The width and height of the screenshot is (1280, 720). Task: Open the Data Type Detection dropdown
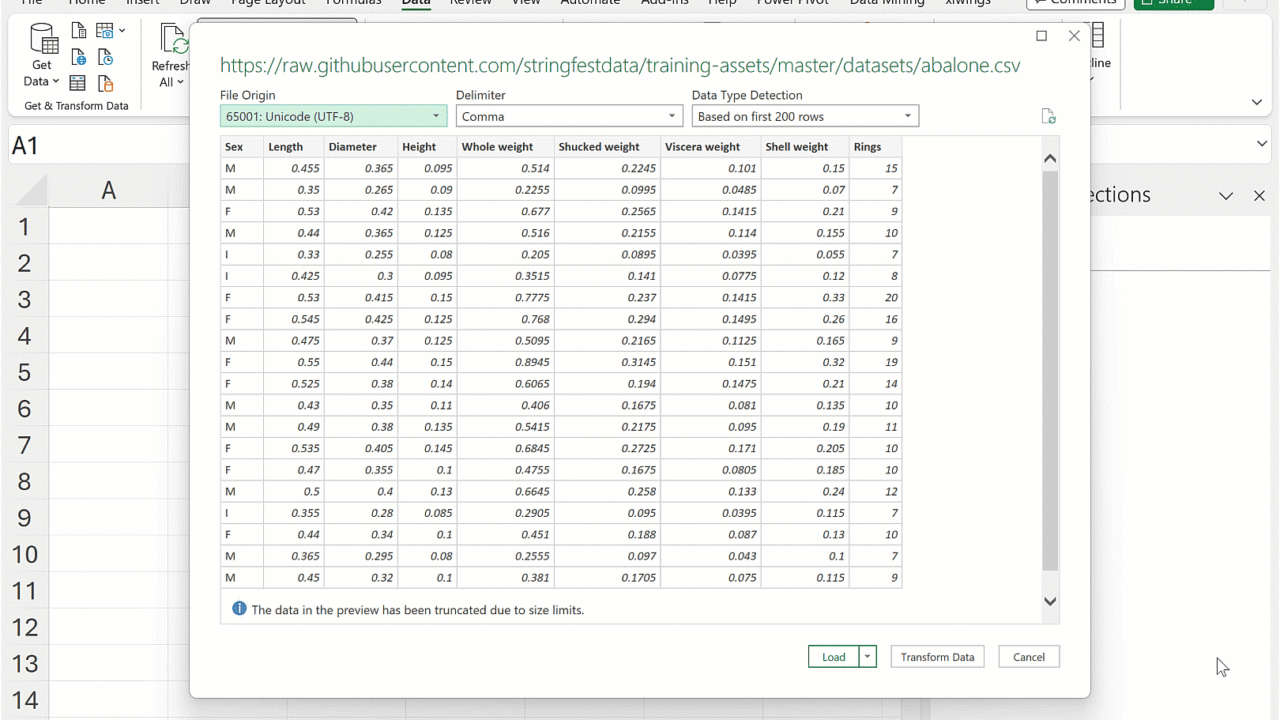805,117
